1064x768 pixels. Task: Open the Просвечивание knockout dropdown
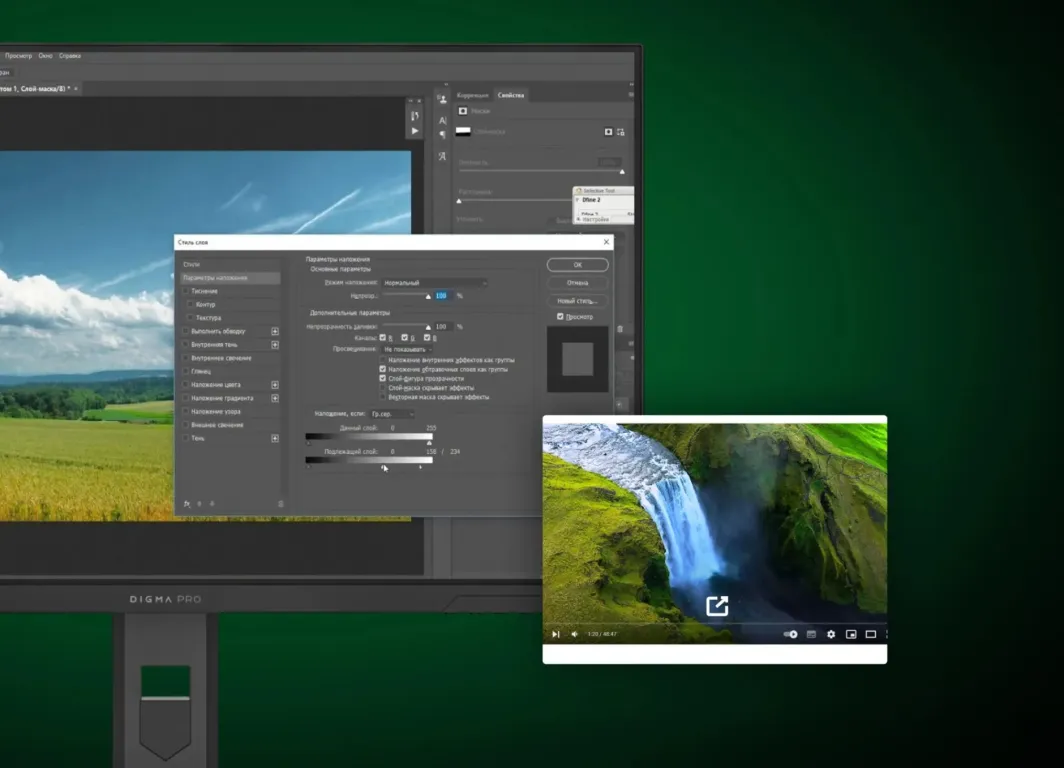point(407,349)
